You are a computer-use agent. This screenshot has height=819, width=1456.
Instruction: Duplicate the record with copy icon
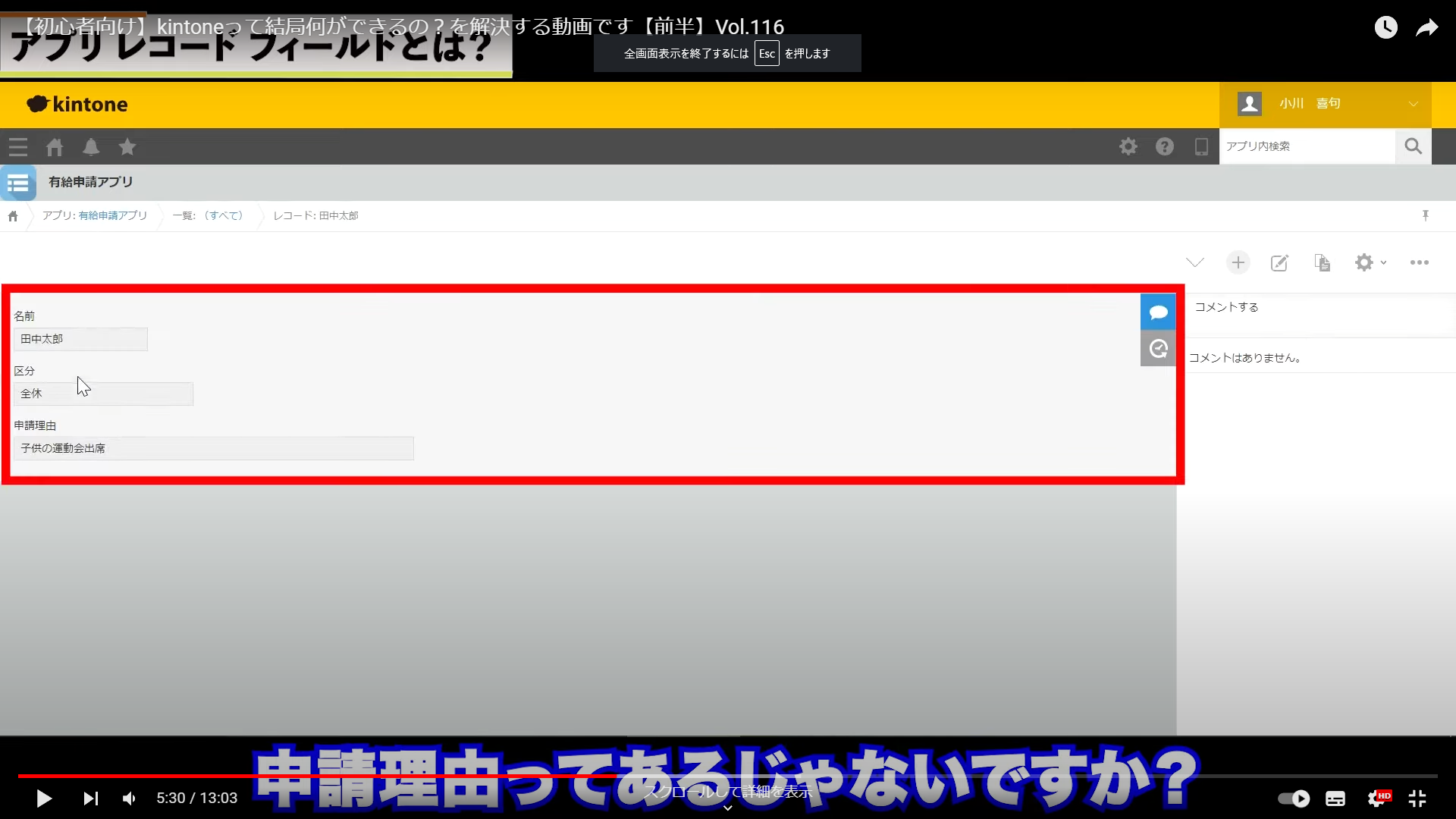point(1322,262)
